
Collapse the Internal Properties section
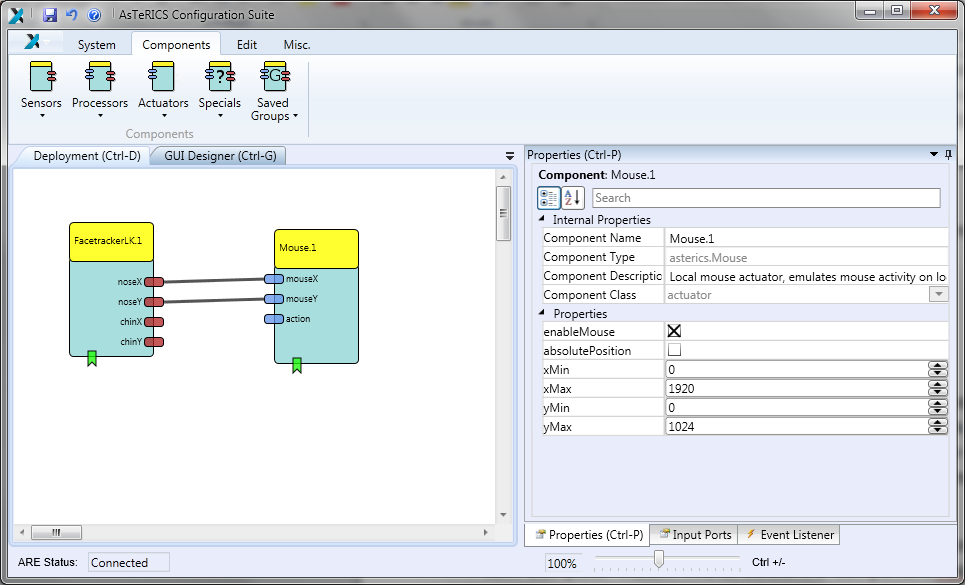542,219
